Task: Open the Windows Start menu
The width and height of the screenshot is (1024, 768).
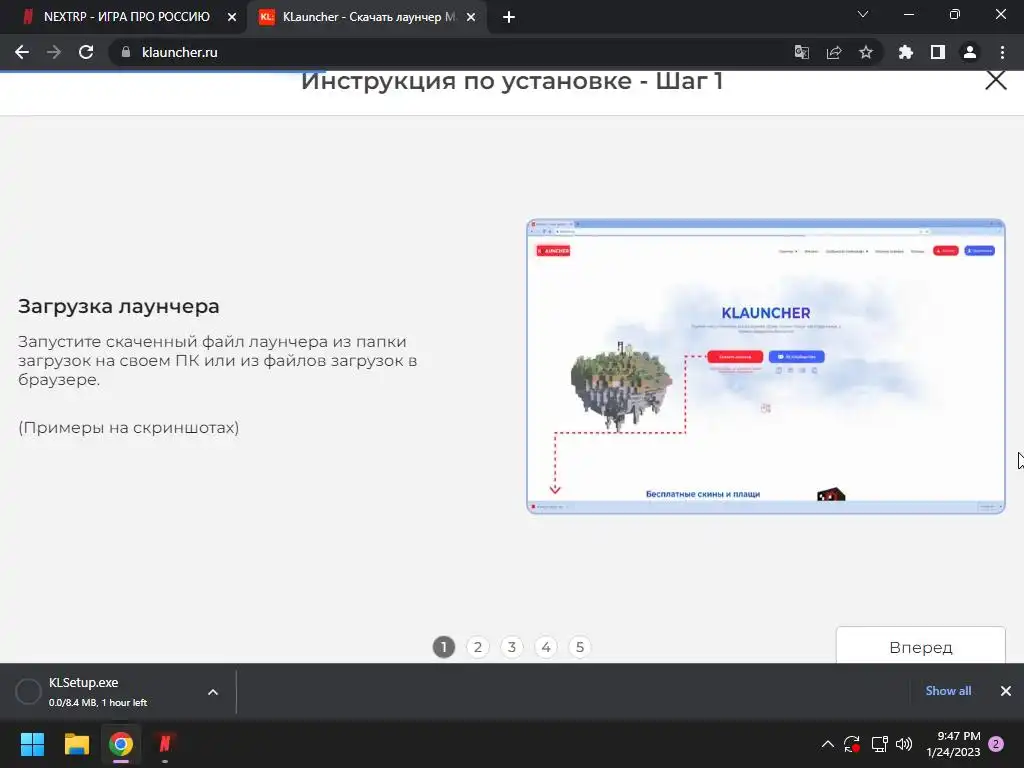Action: [x=32, y=744]
